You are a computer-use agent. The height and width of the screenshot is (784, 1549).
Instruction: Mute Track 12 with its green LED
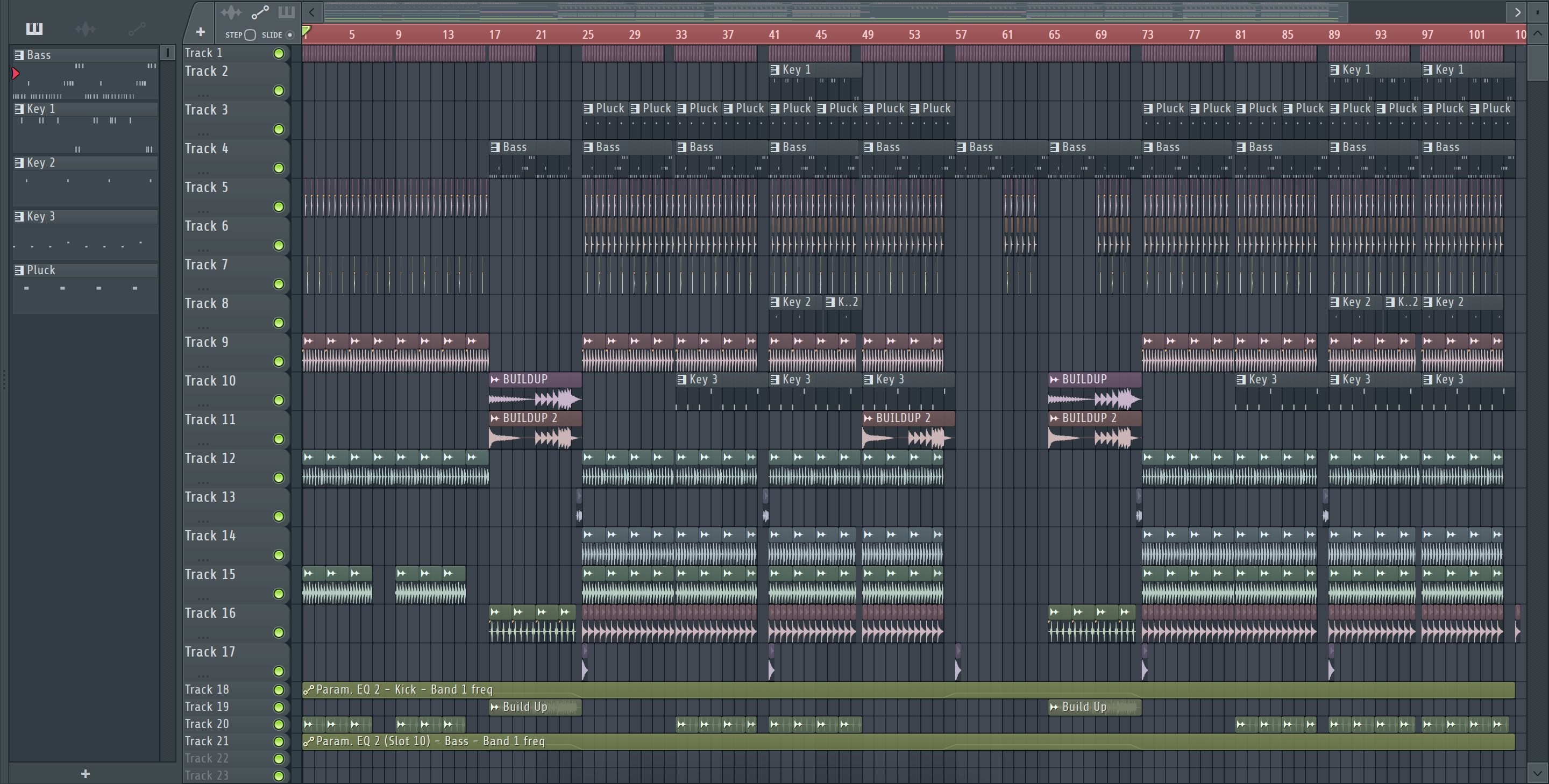(x=279, y=478)
